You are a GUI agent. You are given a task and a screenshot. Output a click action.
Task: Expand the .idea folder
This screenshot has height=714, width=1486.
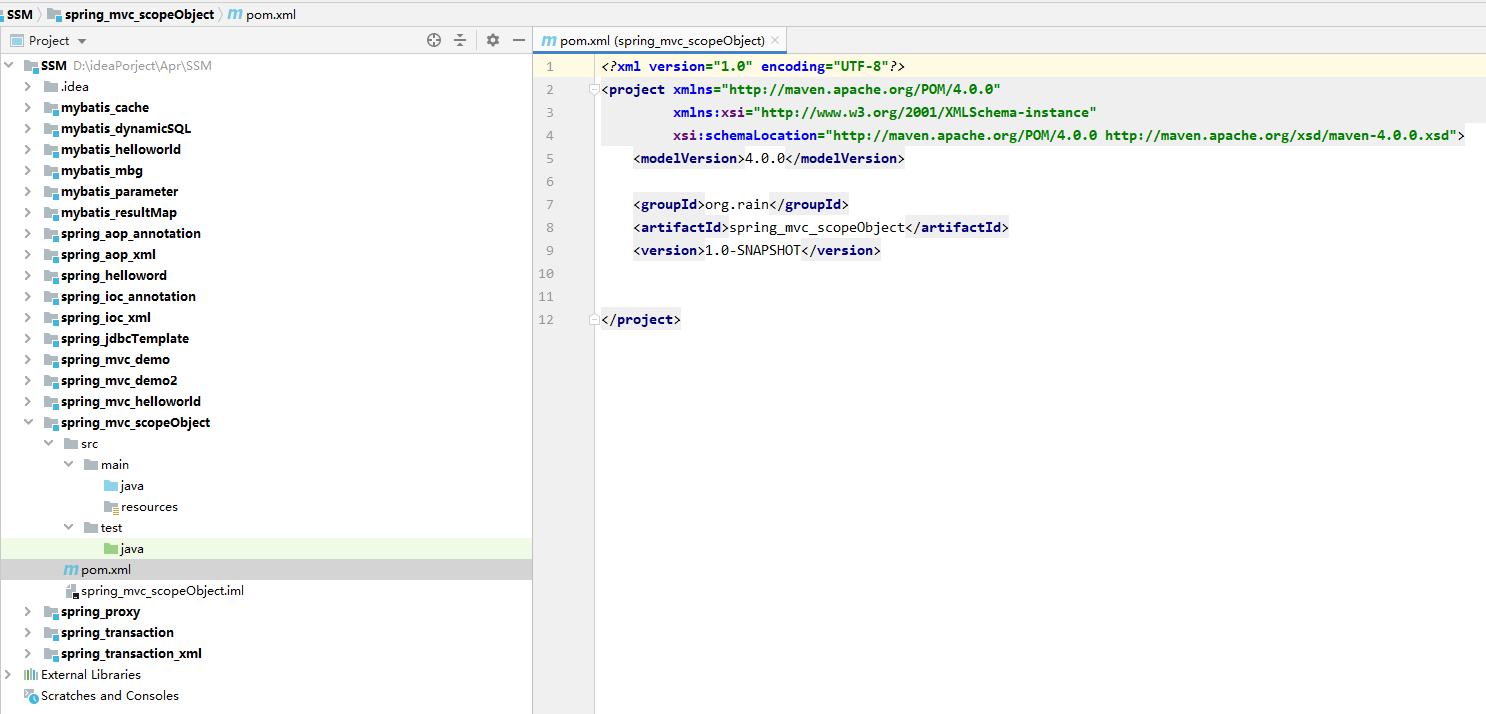[x=29, y=87]
